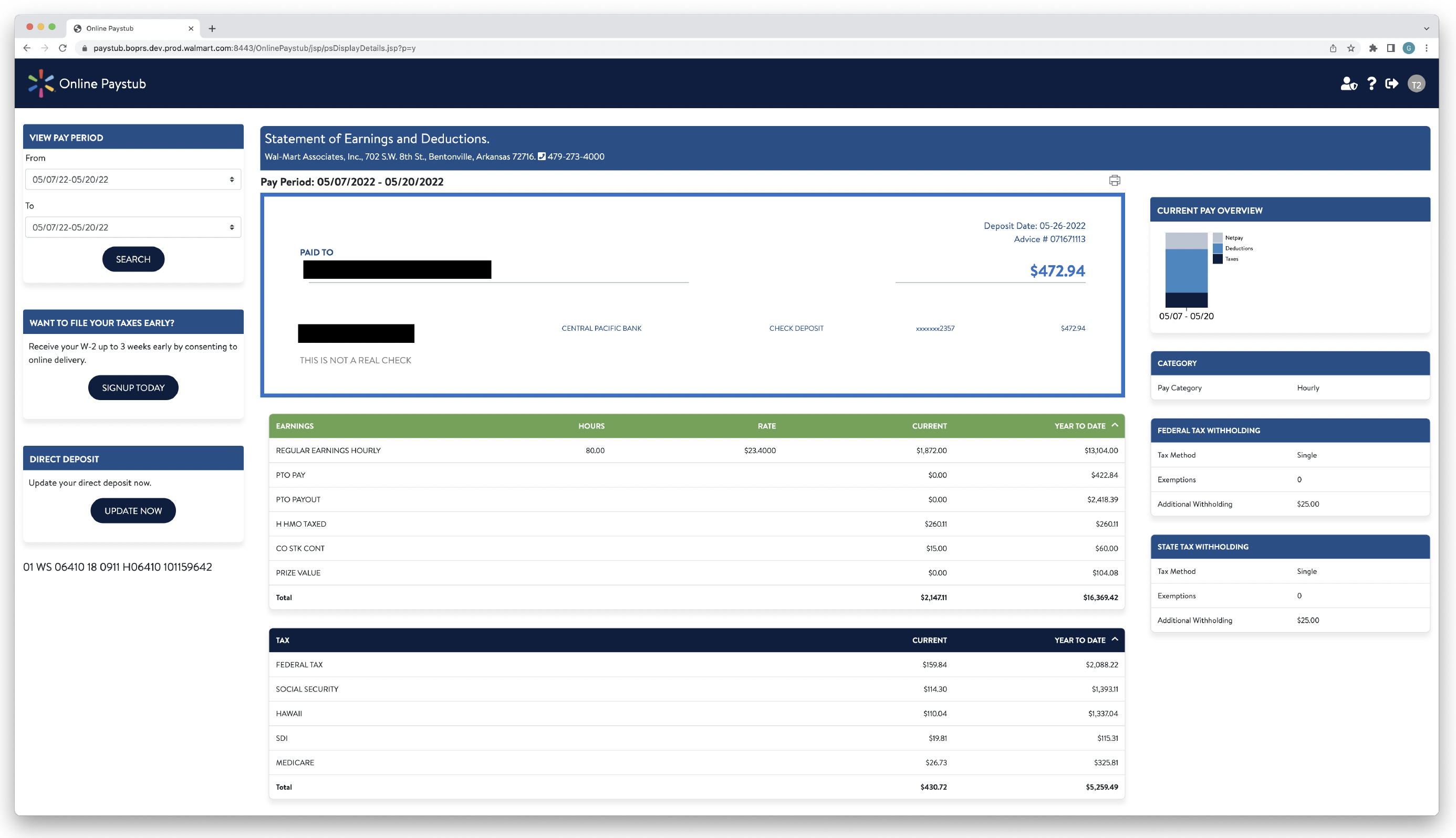The image size is (1456, 838).
Task: Click the browser back arrow
Action: coord(27,48)
